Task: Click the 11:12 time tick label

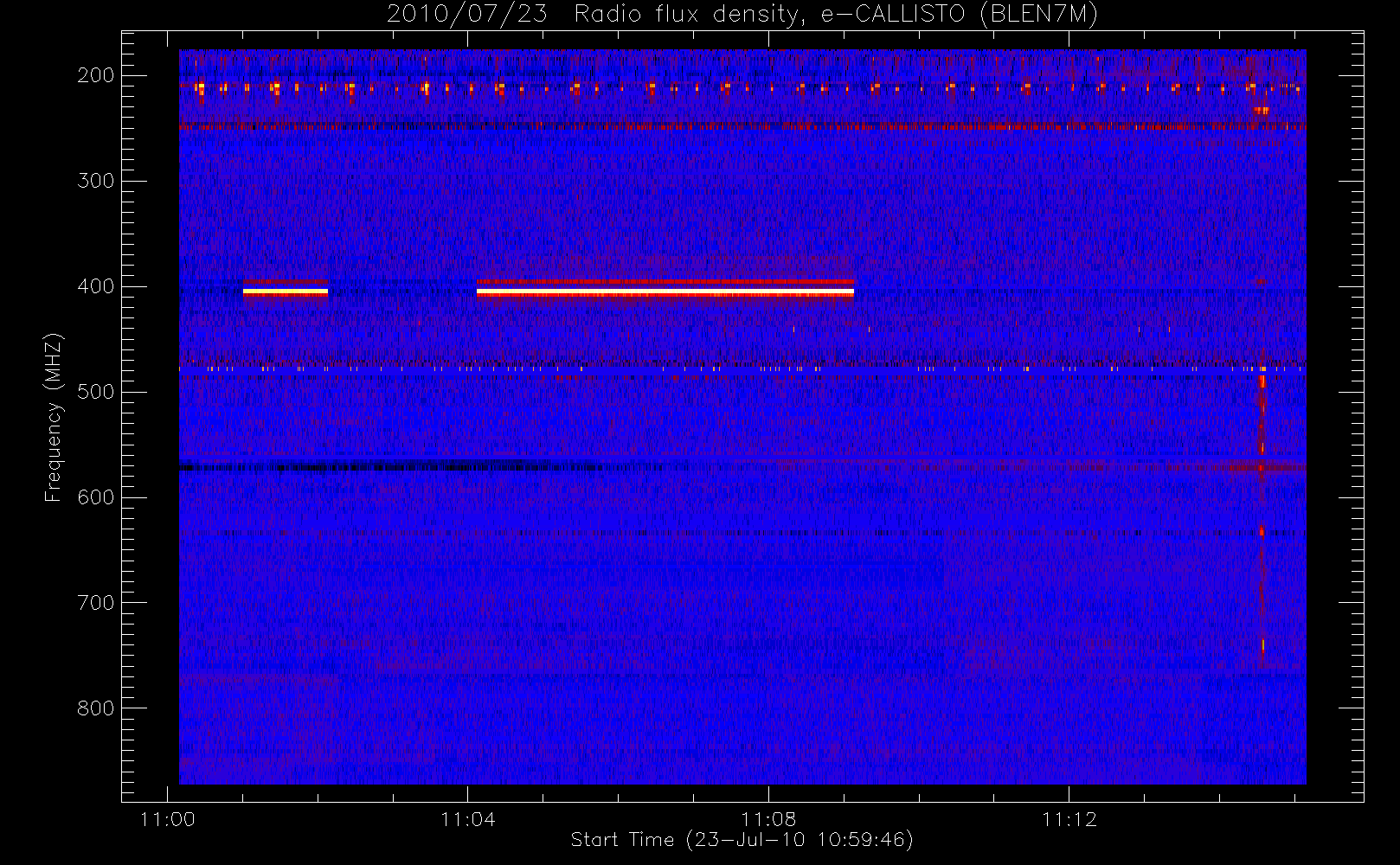Action: [x=1069, y=819]
